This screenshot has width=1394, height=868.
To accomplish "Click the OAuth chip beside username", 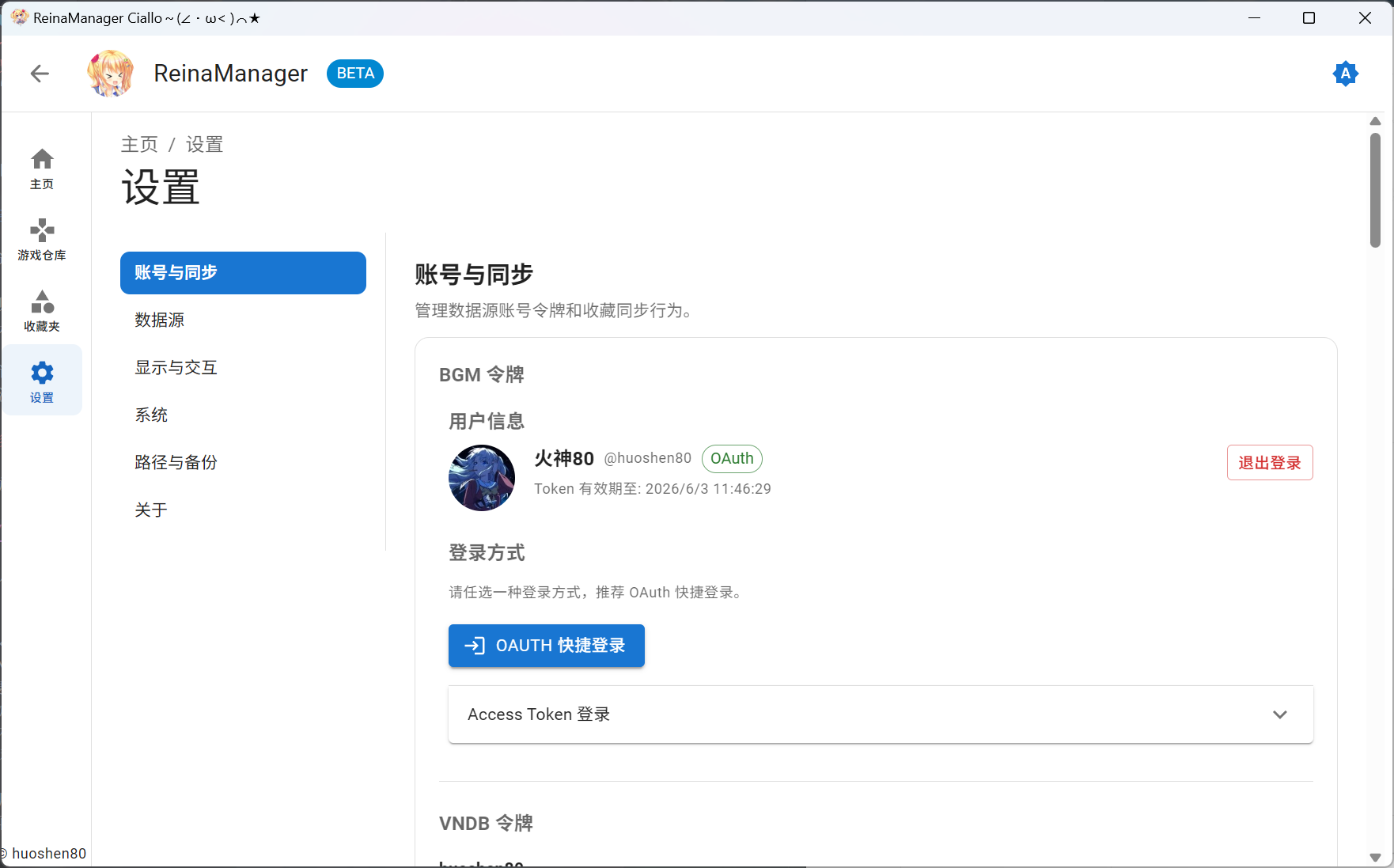I will 733,459.
